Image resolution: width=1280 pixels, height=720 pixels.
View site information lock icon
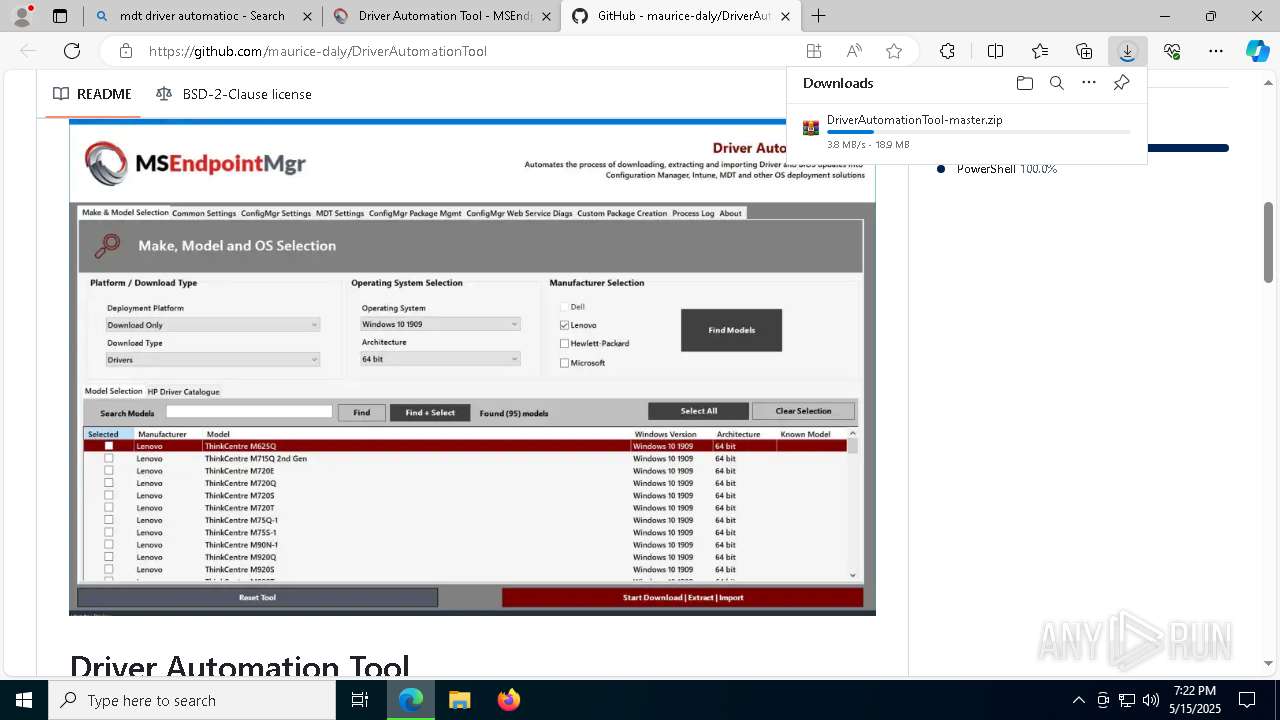(125, 51)
